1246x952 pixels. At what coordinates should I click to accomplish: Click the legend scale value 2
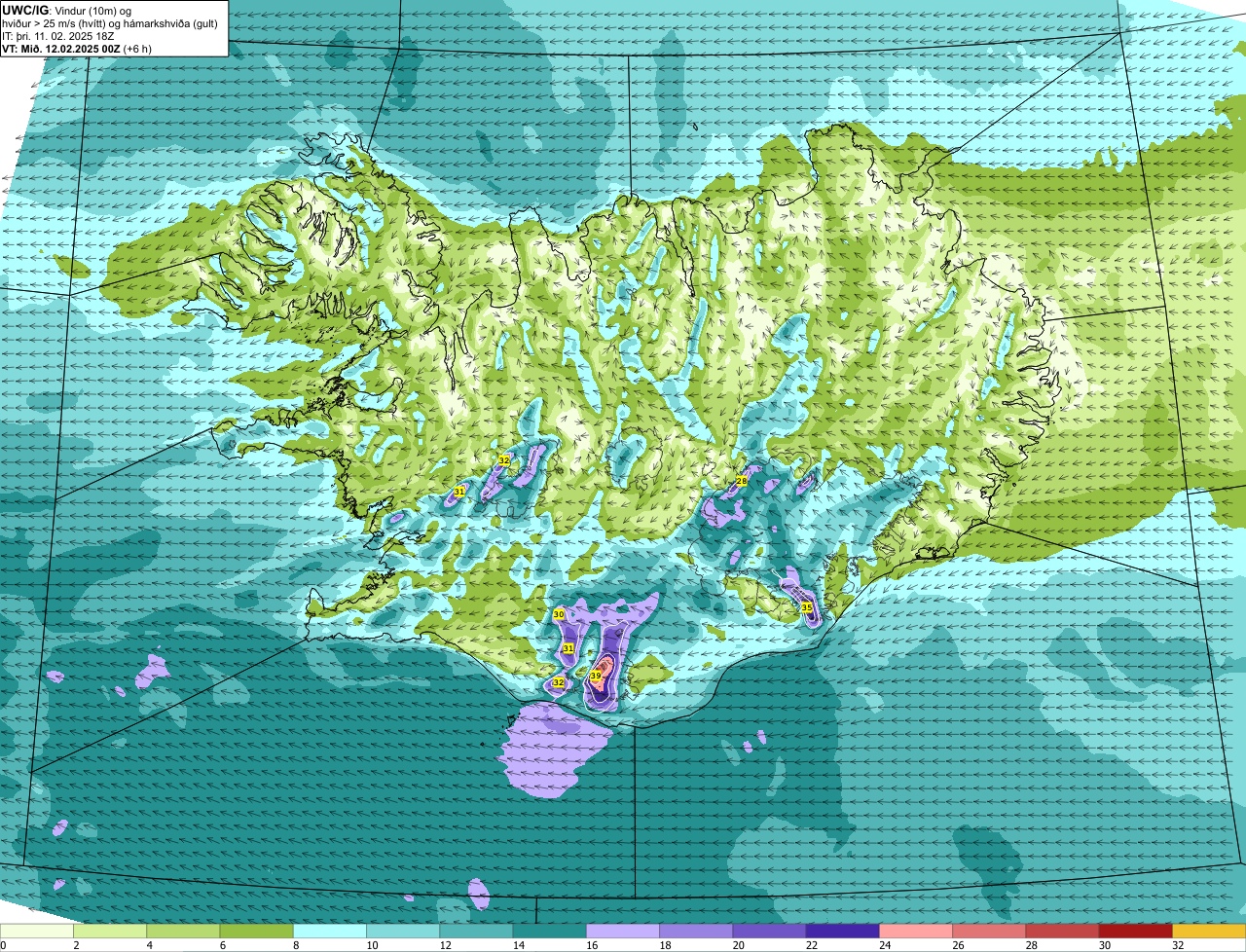[x=75, y=945]
